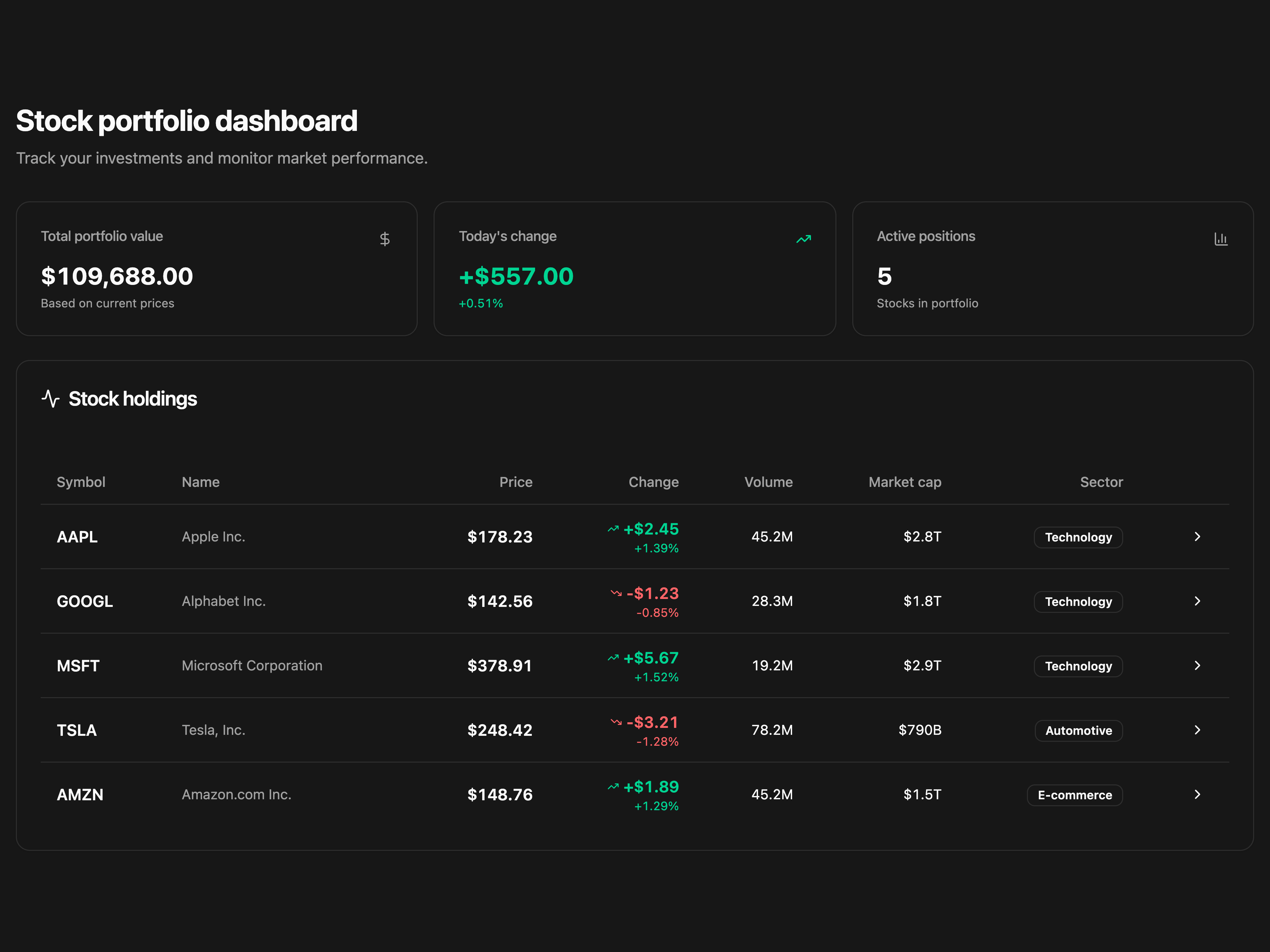Click the $248.42 price value

click(x=499, y=730)
